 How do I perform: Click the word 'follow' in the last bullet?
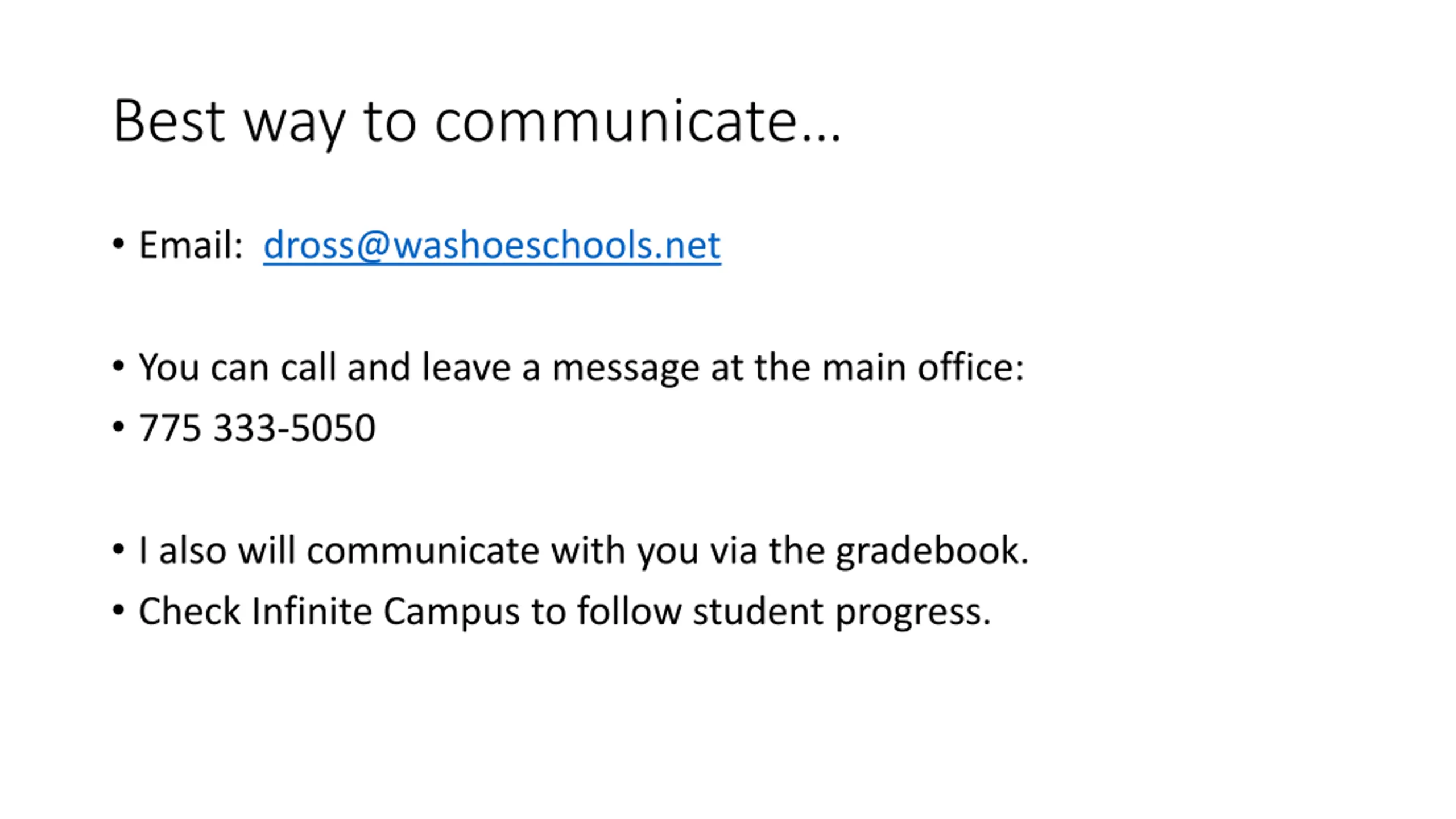pos(629,611)
